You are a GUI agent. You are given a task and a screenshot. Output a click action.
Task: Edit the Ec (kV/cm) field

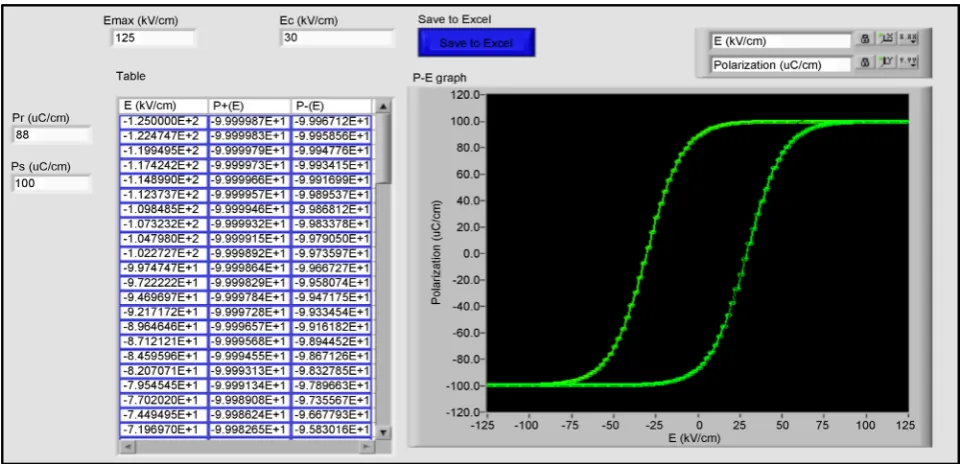[337, 38]
